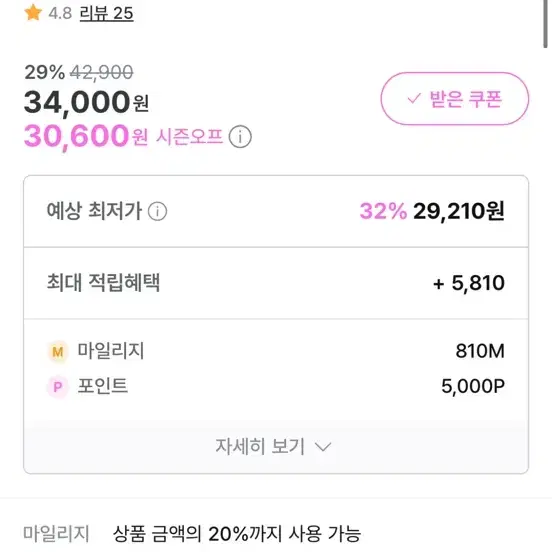
Task: Click the 34,000원 sale price
Action: point(86,102)
